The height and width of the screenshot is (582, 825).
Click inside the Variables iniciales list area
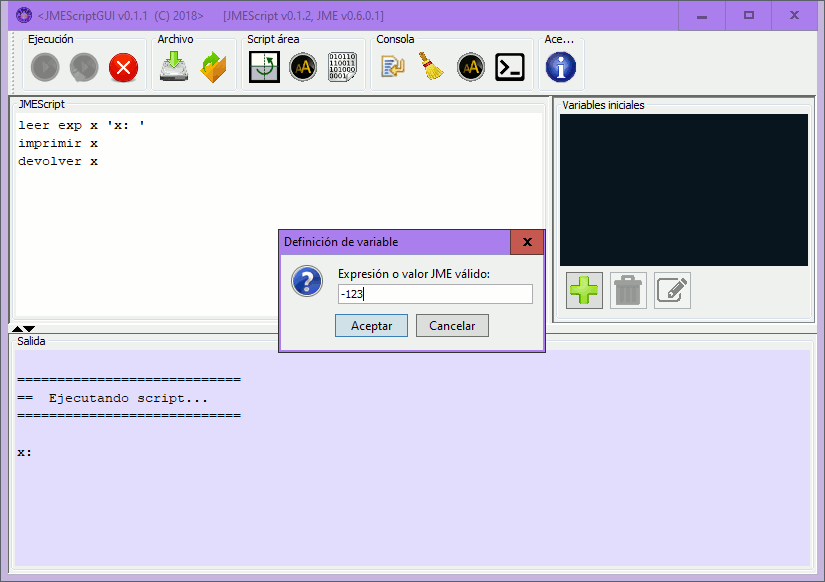click(684, 190)
